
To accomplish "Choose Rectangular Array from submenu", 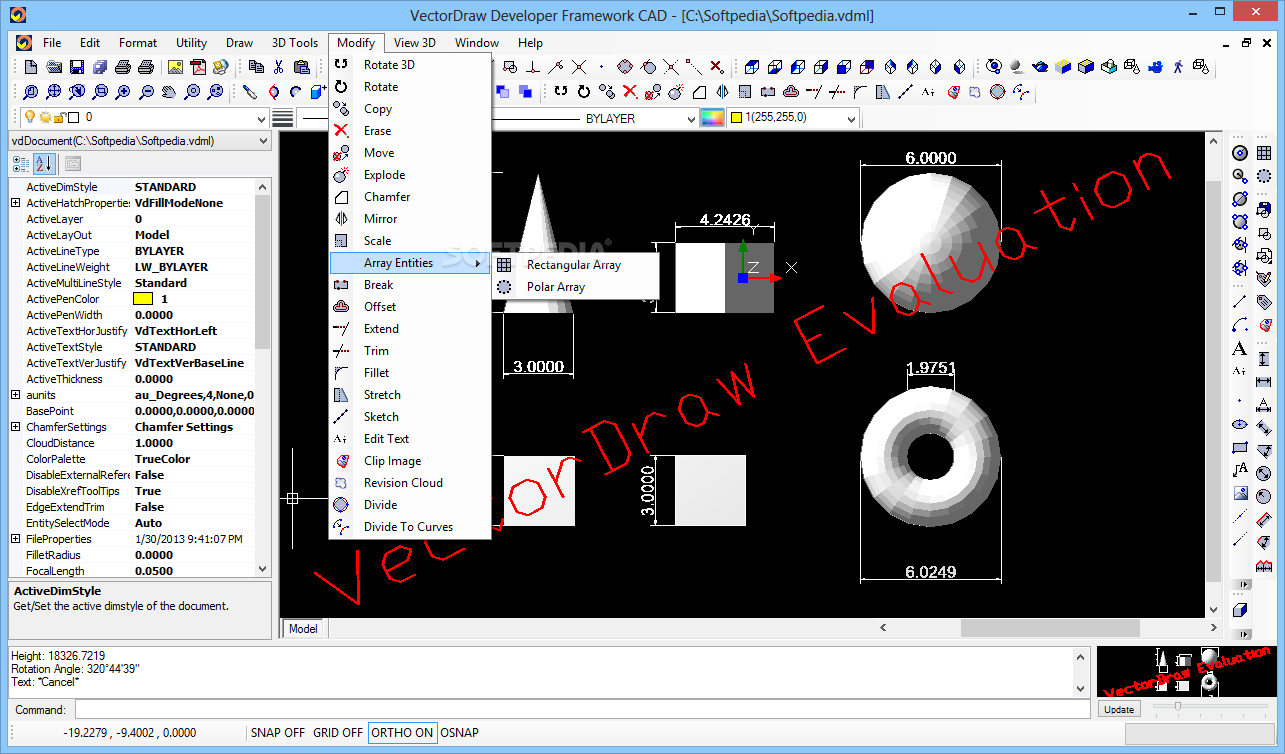I will 575,265.
